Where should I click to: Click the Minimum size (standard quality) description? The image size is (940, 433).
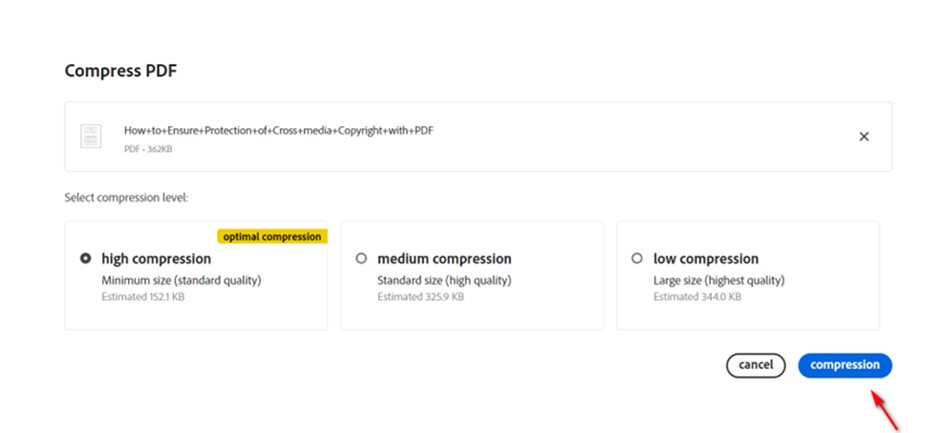[x=181, y=281]
